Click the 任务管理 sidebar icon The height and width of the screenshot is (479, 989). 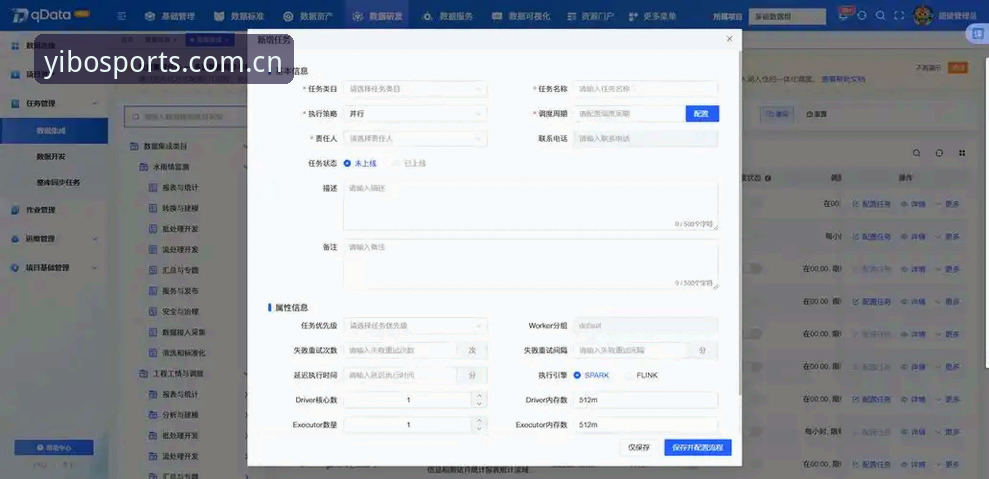click(15, 103)
